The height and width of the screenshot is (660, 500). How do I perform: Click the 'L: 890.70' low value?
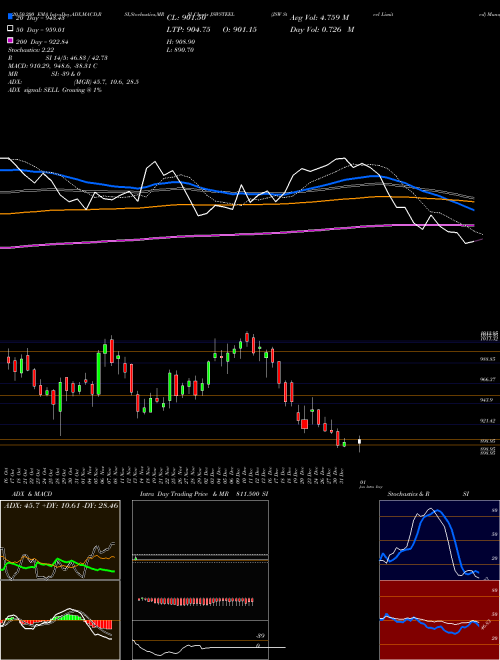pyautogui.click(x=181, y=50)
